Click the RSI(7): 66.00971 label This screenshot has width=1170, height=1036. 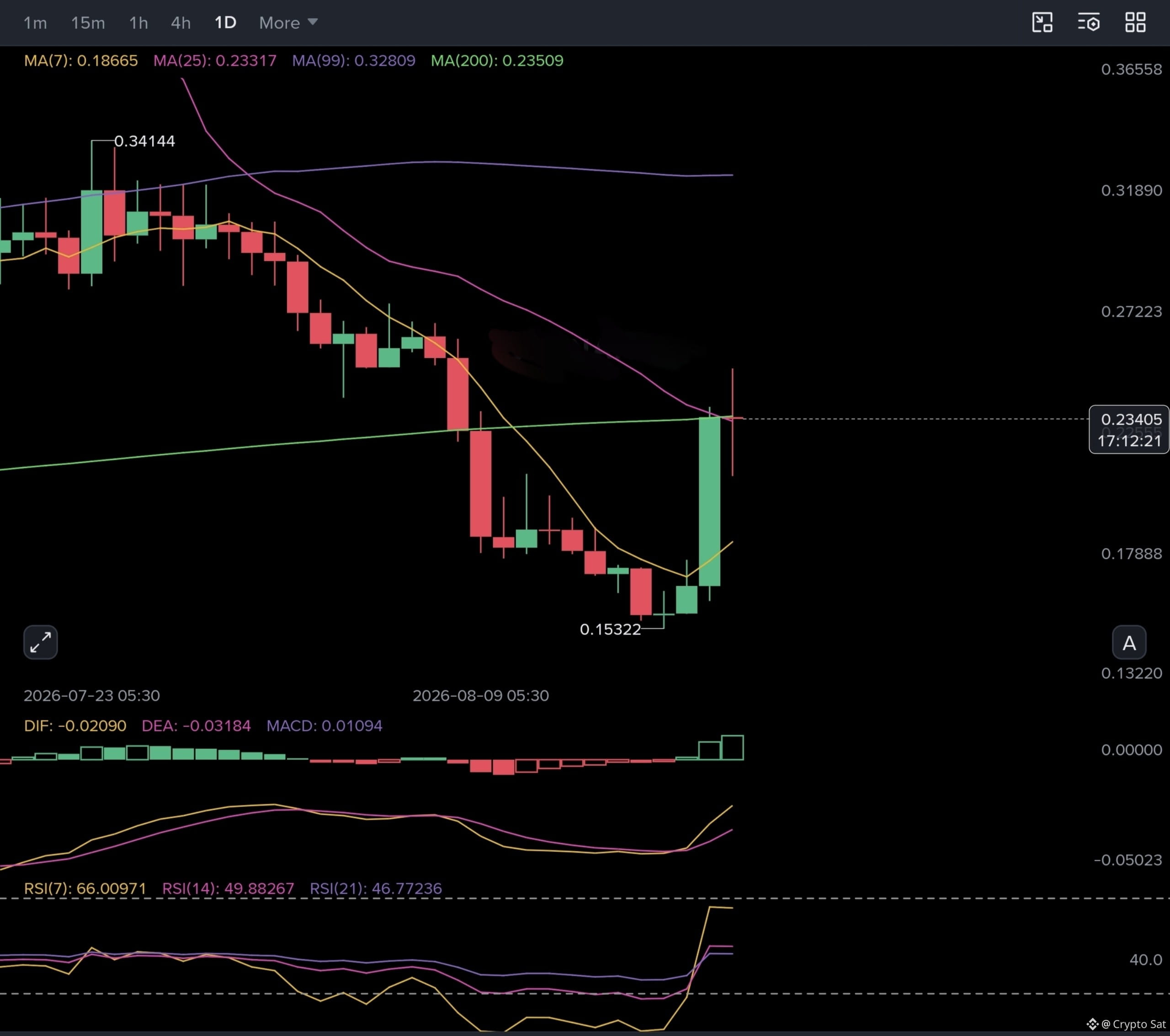coord(85,888)
